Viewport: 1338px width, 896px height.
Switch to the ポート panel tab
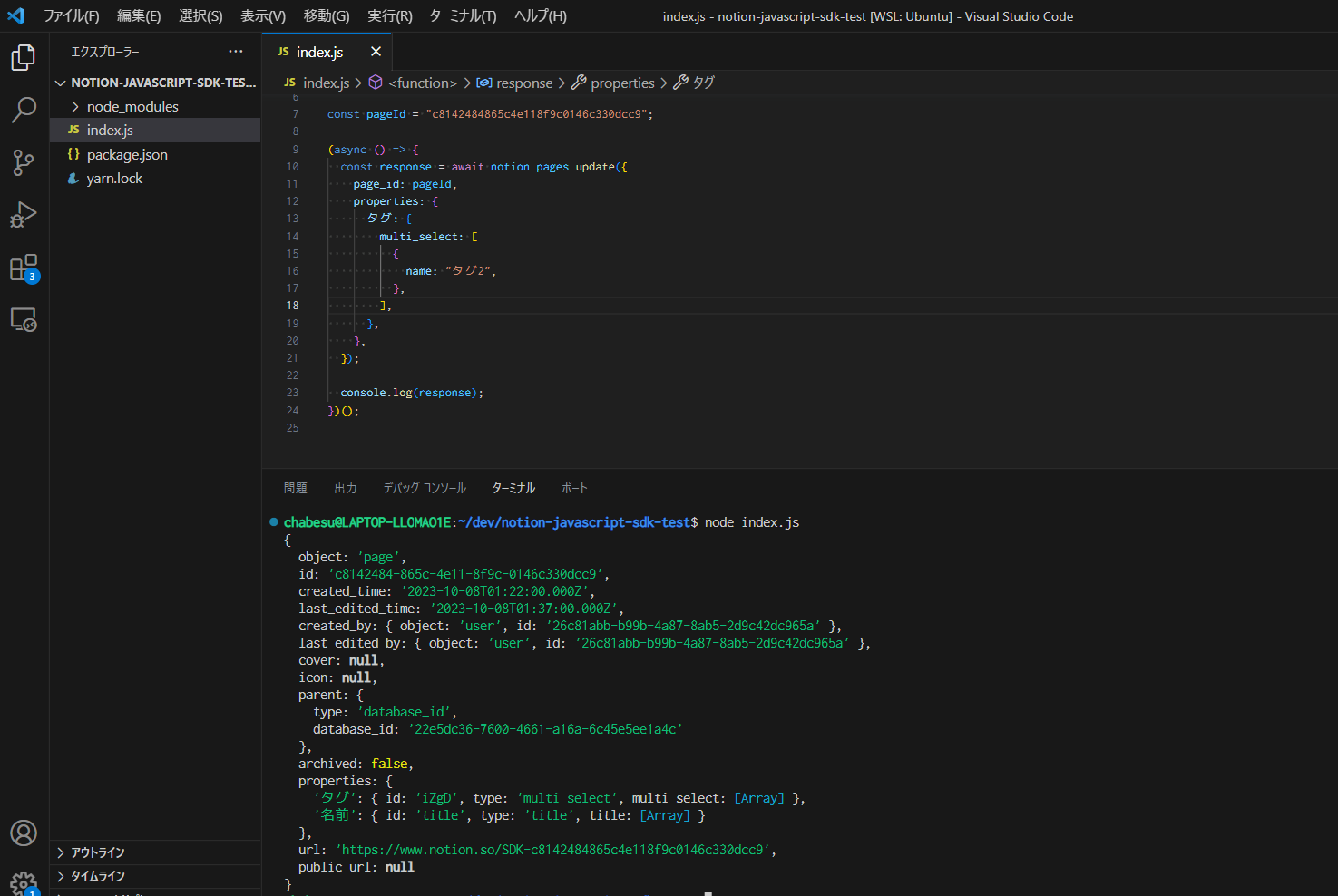click(x=574, y=488)
